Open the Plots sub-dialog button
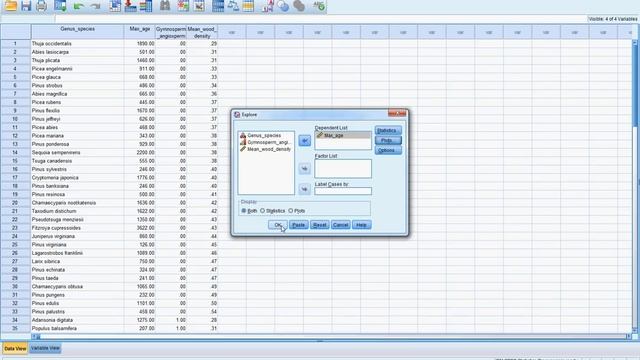This screenshot has height=360, width=640. coord(388,140)
